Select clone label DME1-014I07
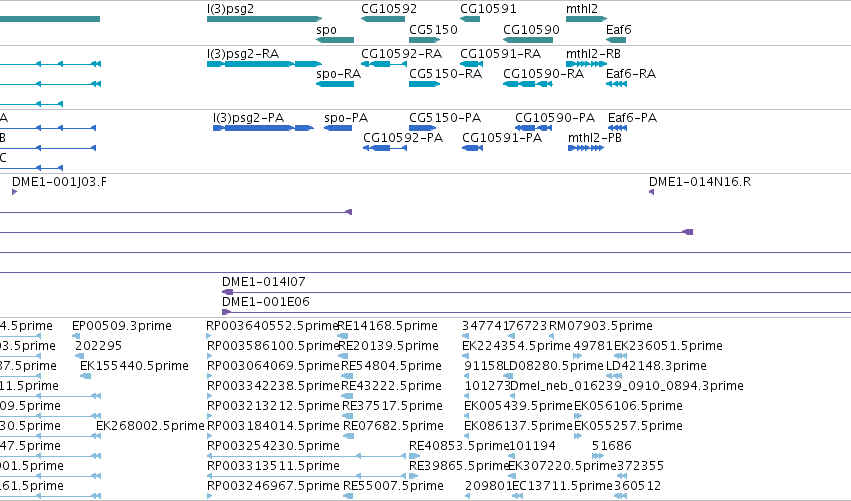The height and width of the screenshot is (501, 851). 264,282
